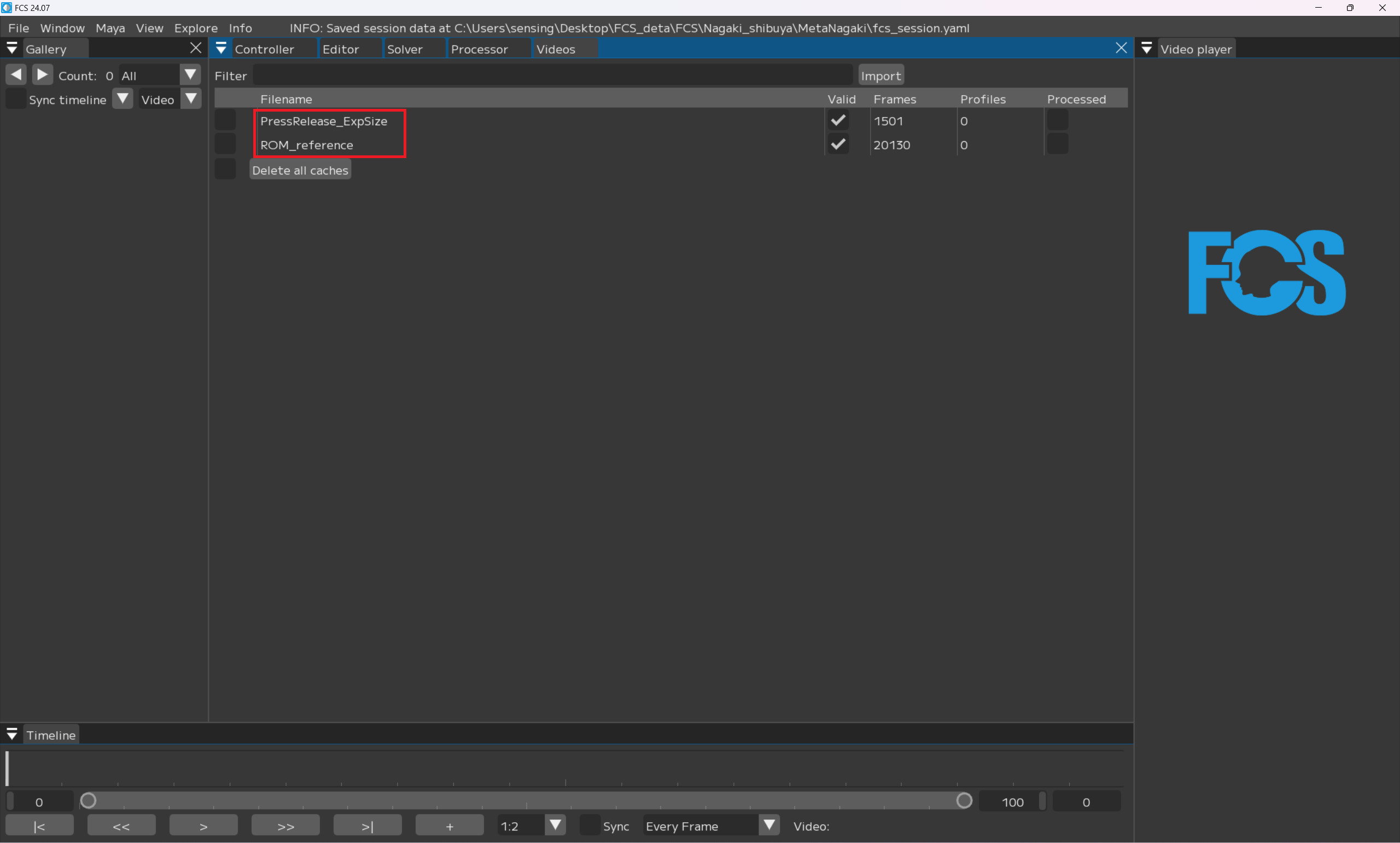Open the Every Frame playback dropdown
Screen dimensions: 1400x843
[x=769, y=825]
